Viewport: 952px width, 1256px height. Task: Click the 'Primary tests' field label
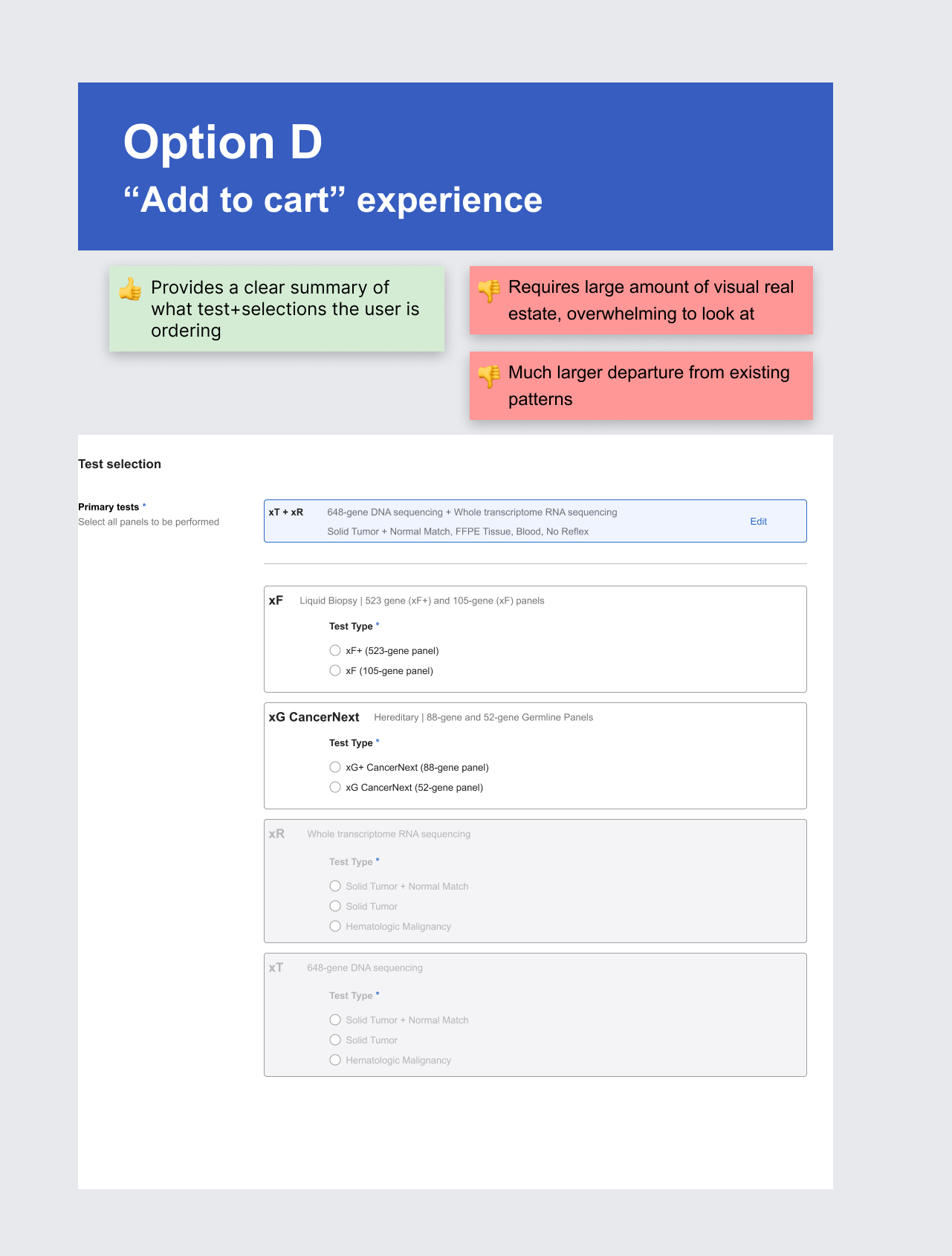tap(109, 507)
